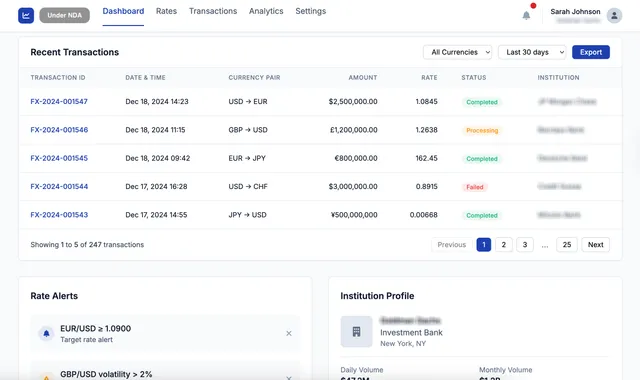Click the USD → CHF currency pair
This screenshot has height=380, width=640.
(248, 187)
